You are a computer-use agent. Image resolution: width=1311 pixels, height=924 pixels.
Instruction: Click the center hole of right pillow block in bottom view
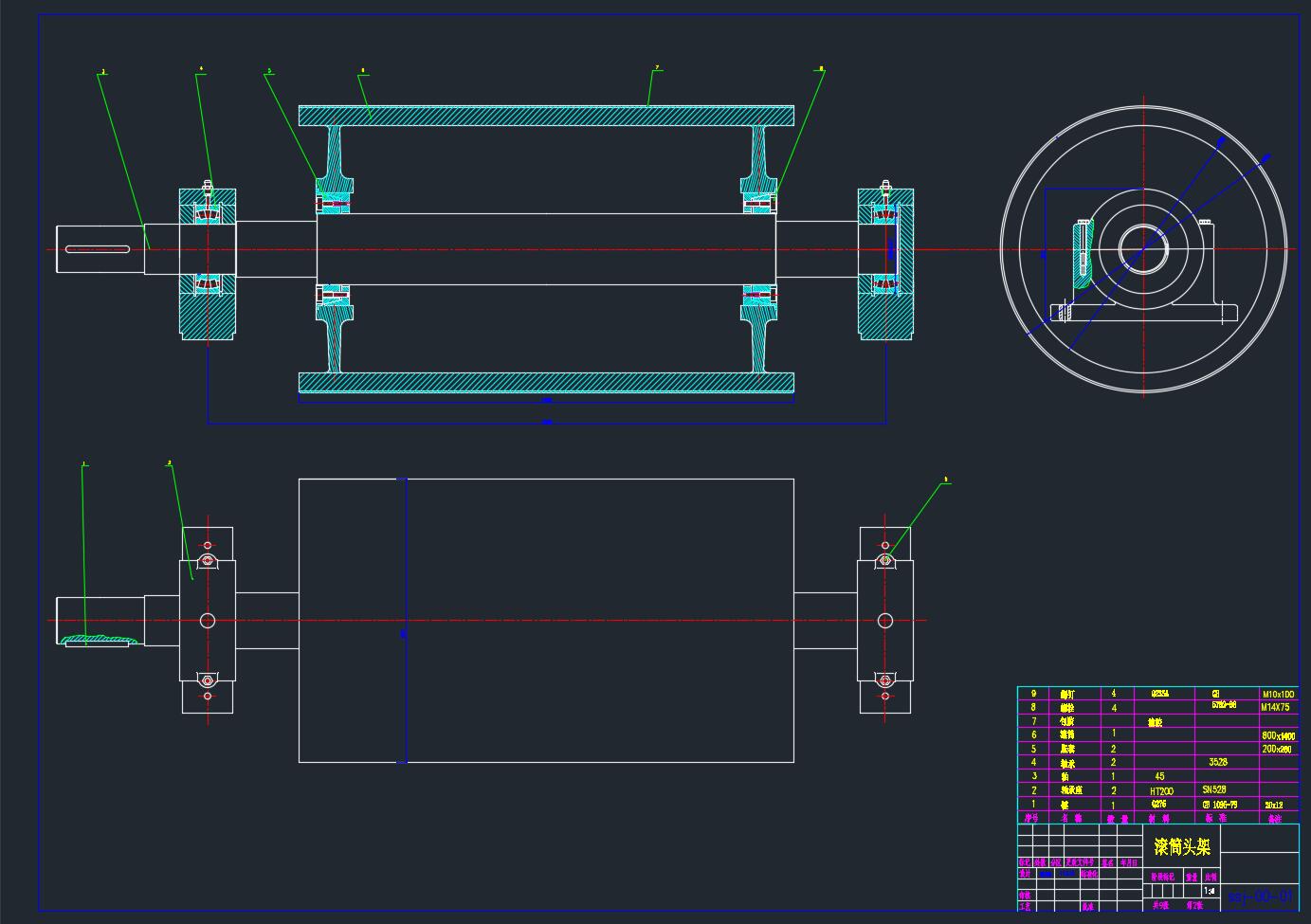coord(884,621)
